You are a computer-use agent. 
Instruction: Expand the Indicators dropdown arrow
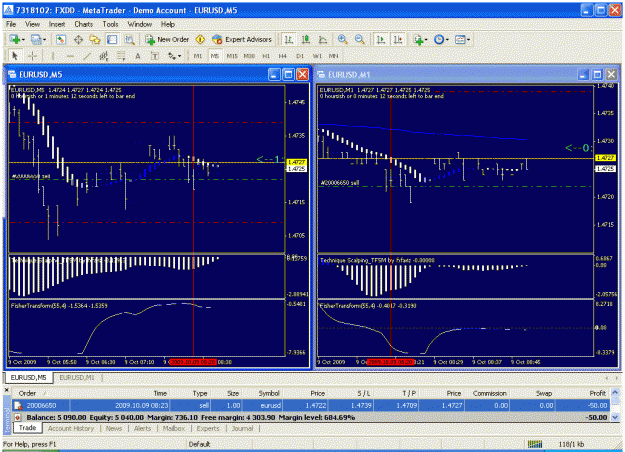(426, 39)
